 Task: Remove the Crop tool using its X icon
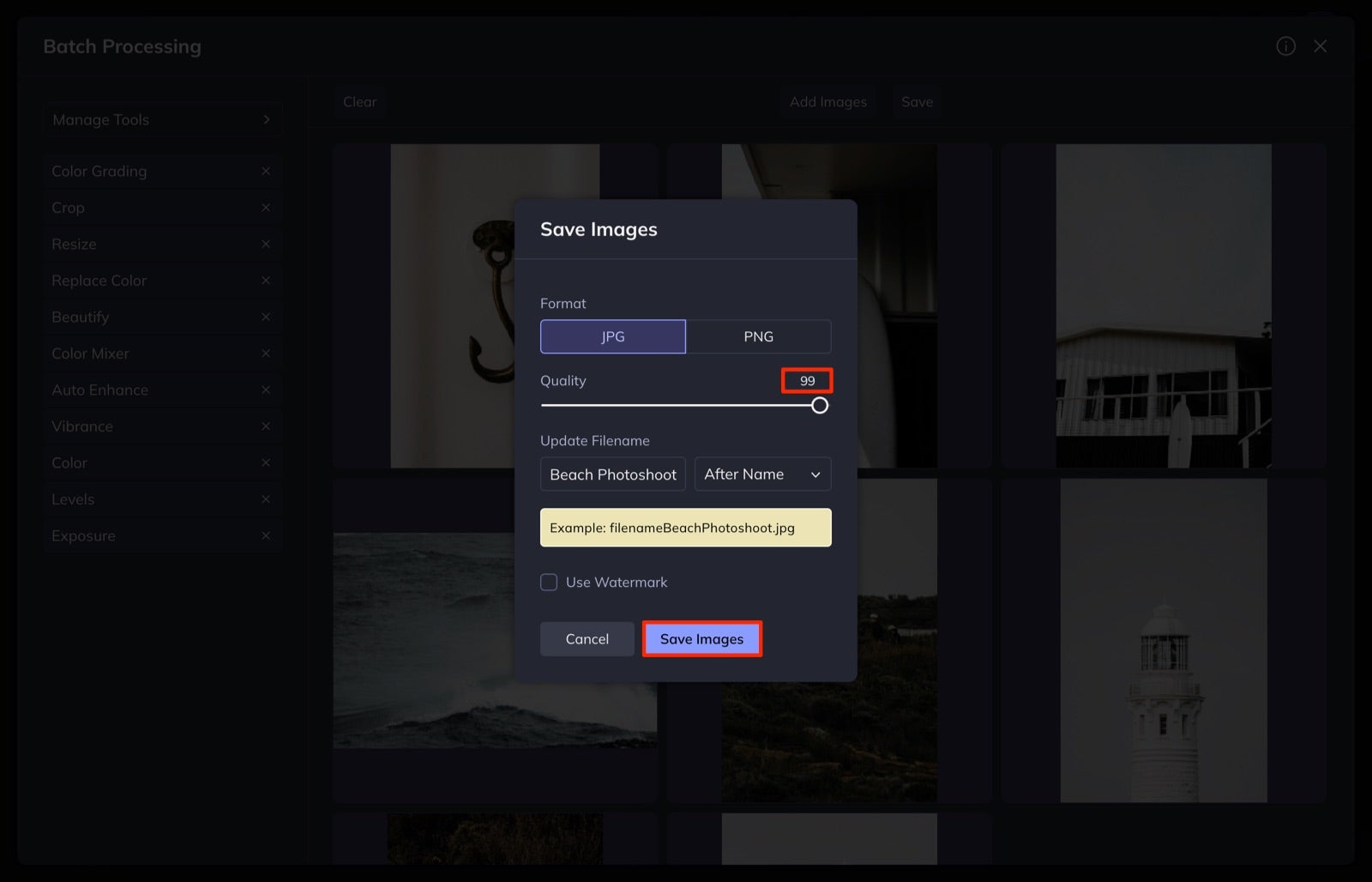click(266, 207)
